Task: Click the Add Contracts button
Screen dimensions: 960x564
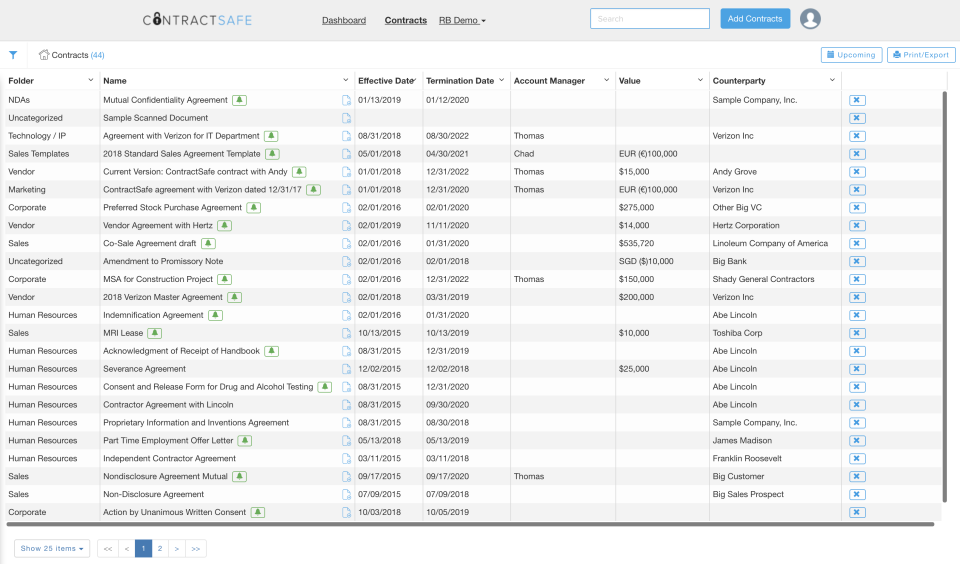Action: click(755, 18)
